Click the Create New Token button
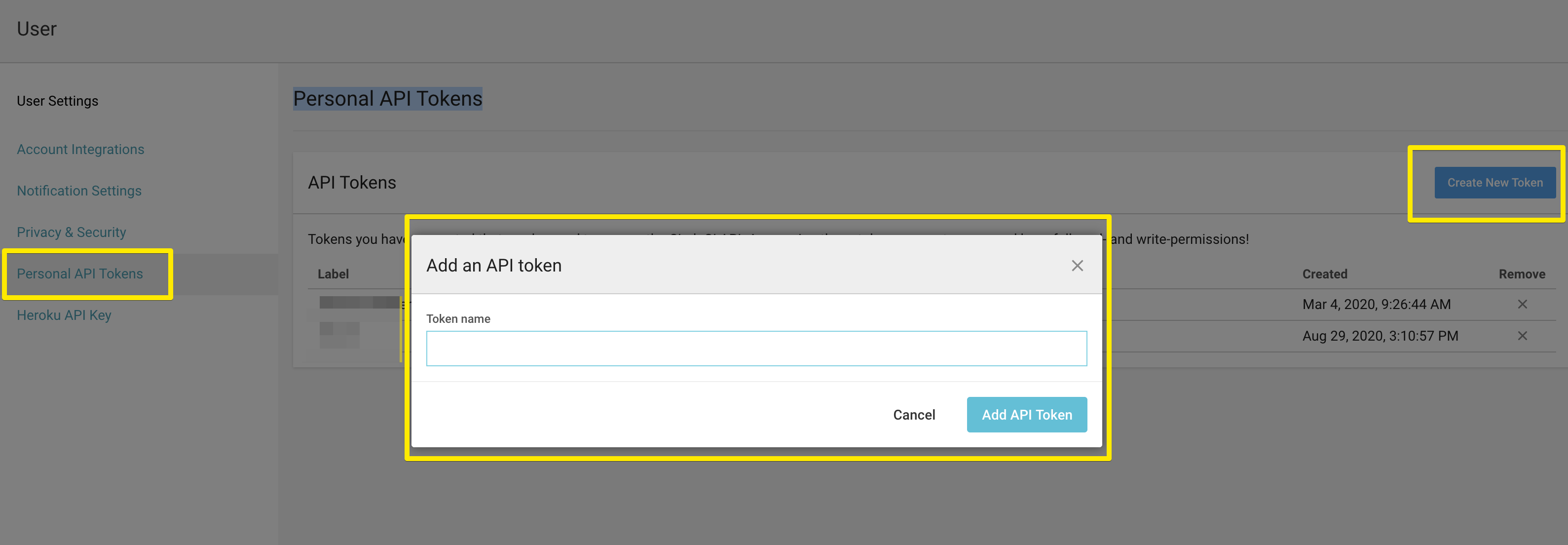Image resolution: width=1568 pixels, height=545 pixels. 1494,183
